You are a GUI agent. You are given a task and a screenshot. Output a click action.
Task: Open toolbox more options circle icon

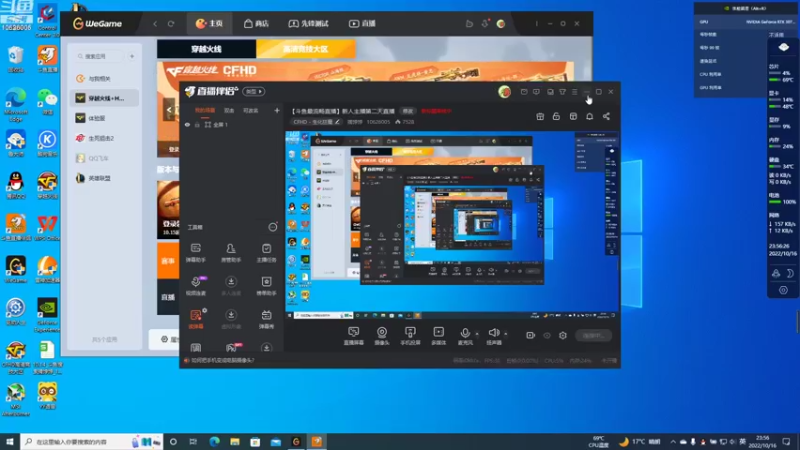[x=273, y=227]
